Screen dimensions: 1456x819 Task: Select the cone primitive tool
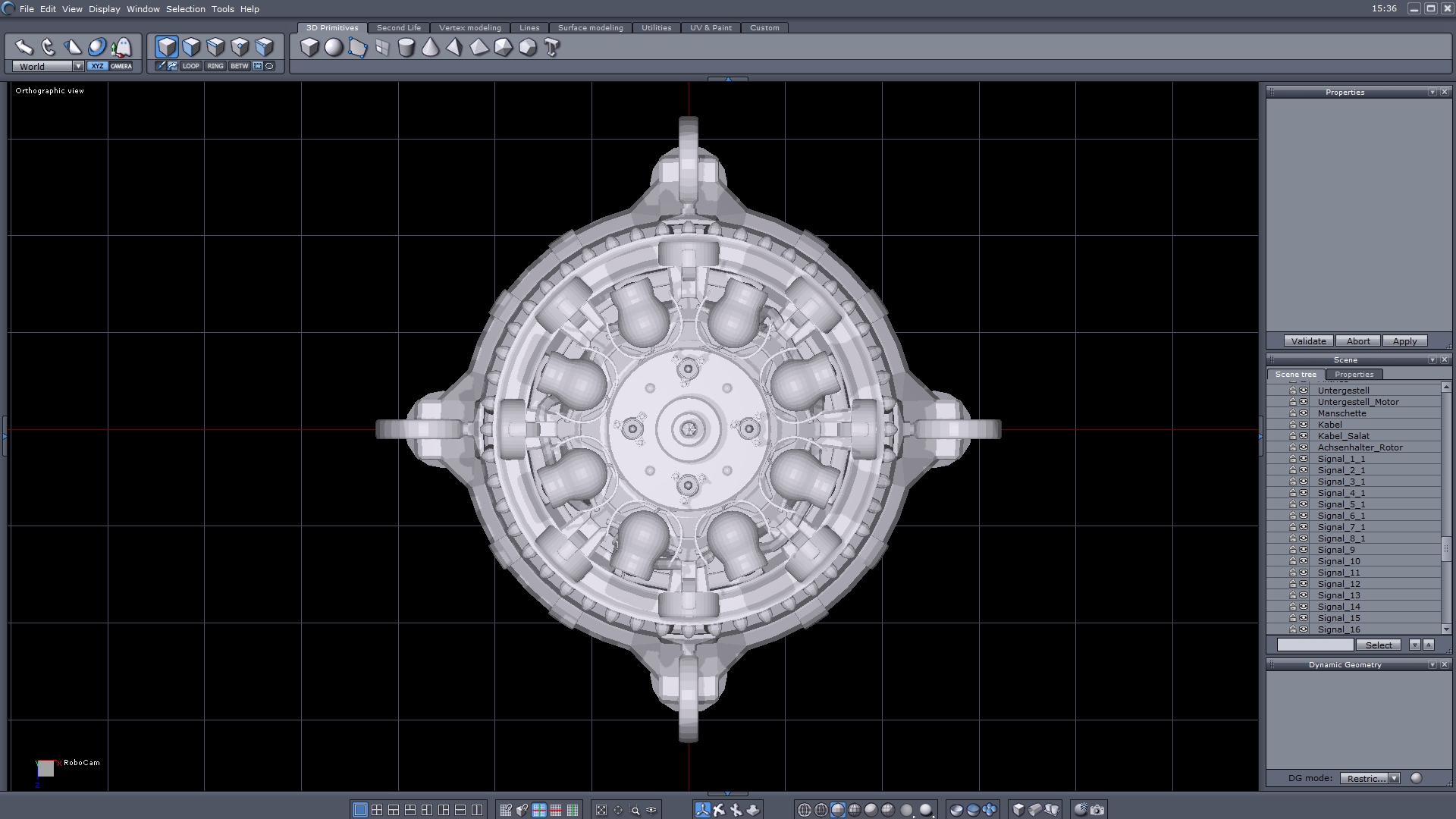coord(430,48)
